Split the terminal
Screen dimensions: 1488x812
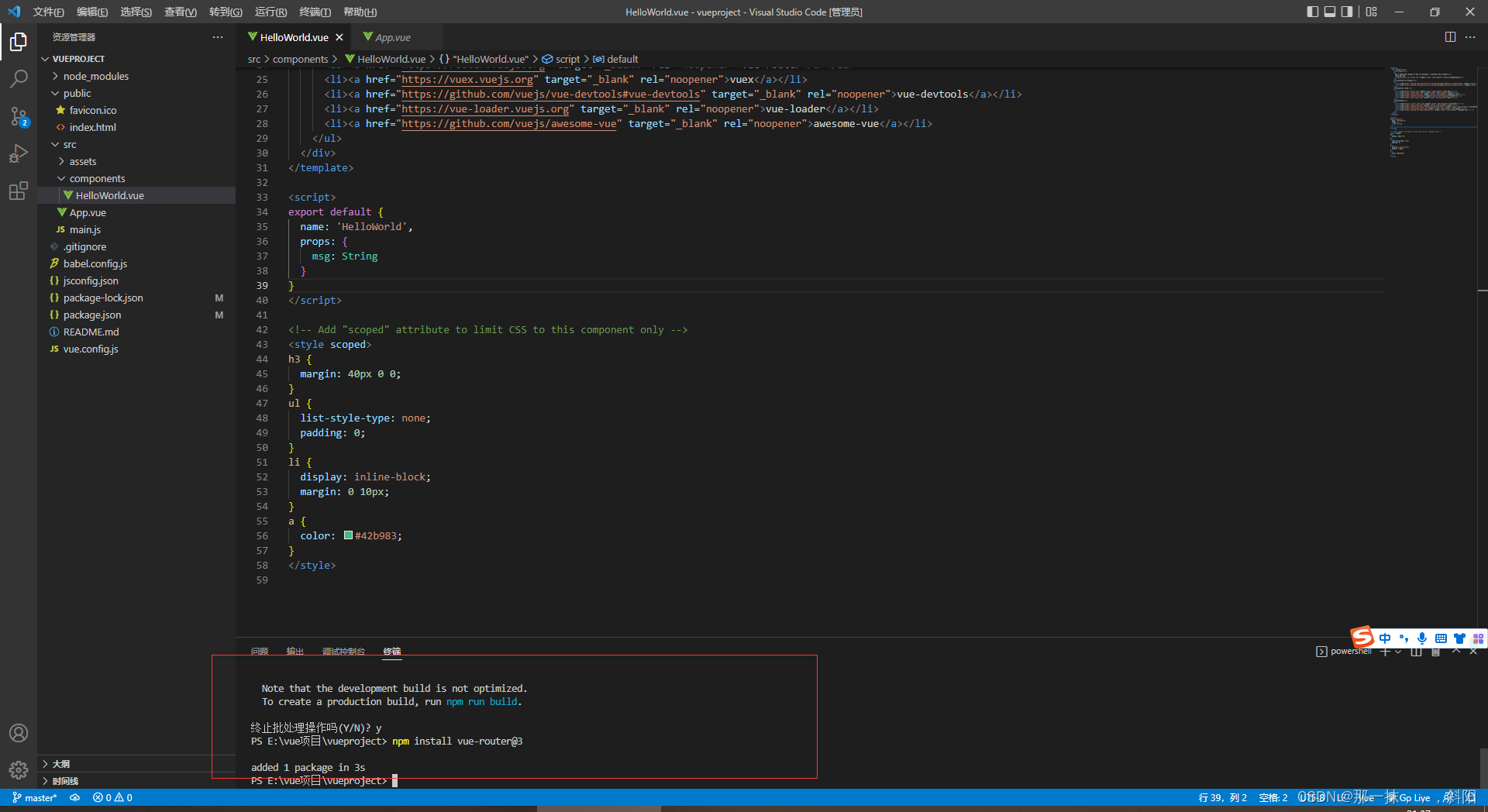point(1417,652)
